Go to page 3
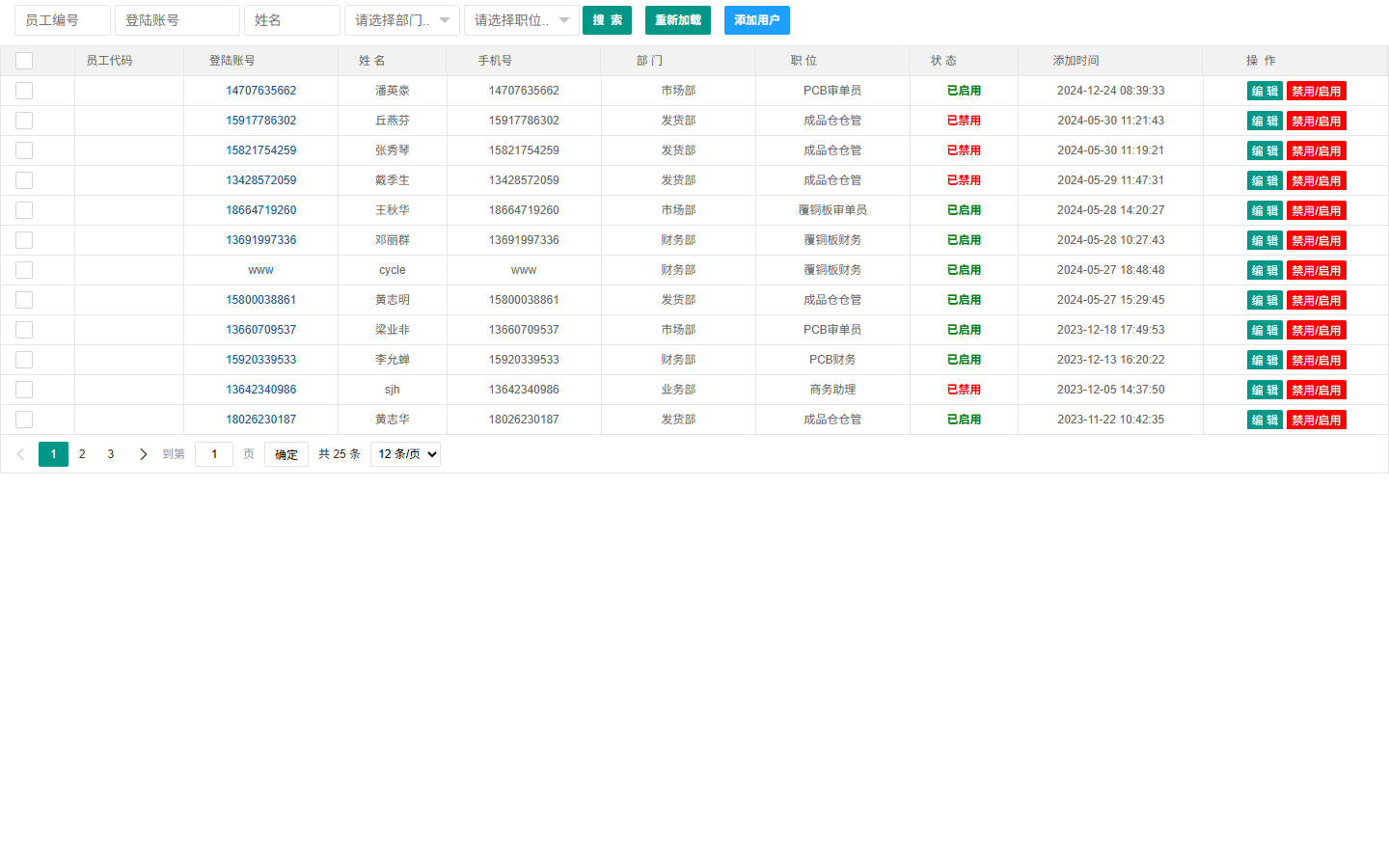 111,454
